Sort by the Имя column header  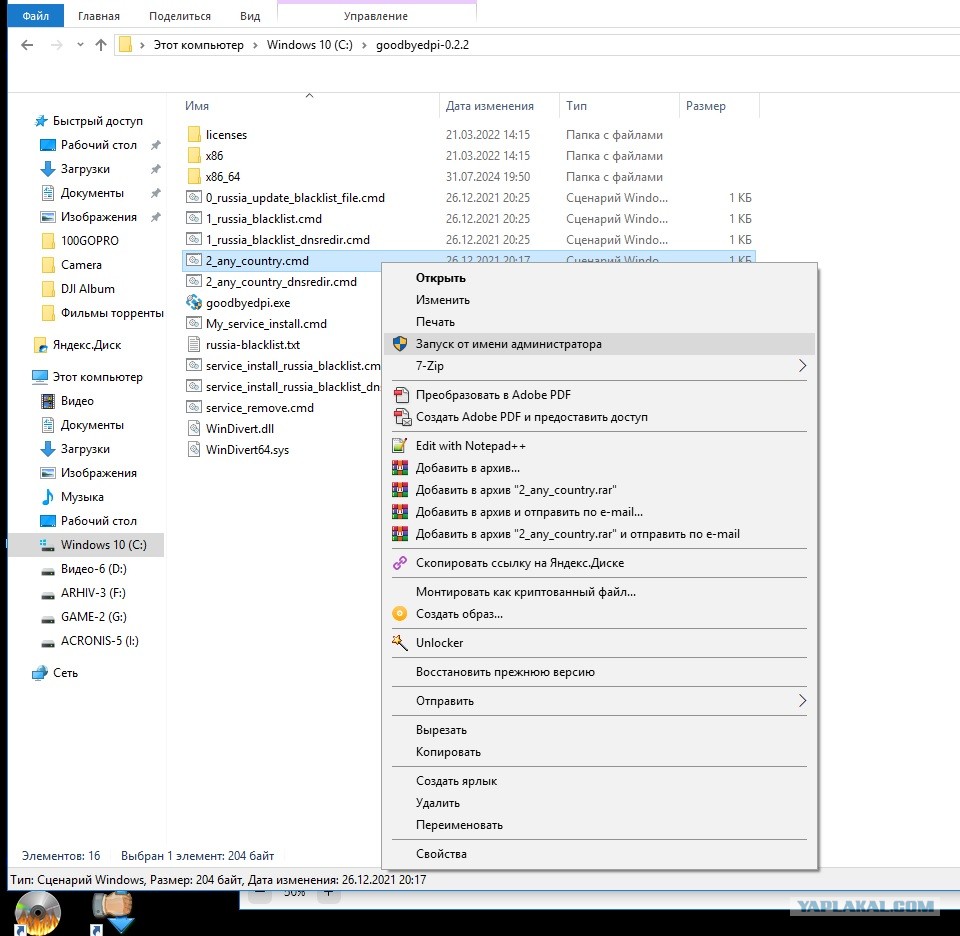coord(197,106)
